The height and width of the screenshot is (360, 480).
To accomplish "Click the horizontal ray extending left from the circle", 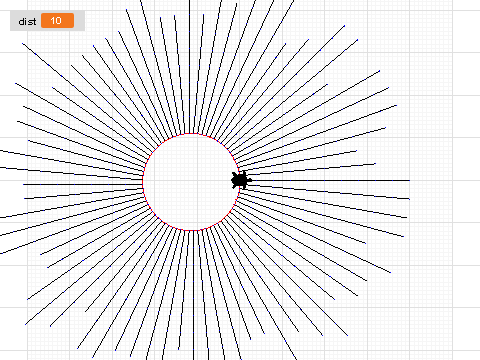I will tap(83, 184).
